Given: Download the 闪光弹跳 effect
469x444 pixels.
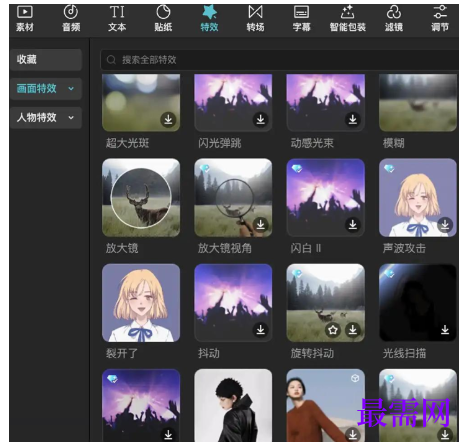Looking at the screenshot, I should pyautogui.click(x=261, y=119).
